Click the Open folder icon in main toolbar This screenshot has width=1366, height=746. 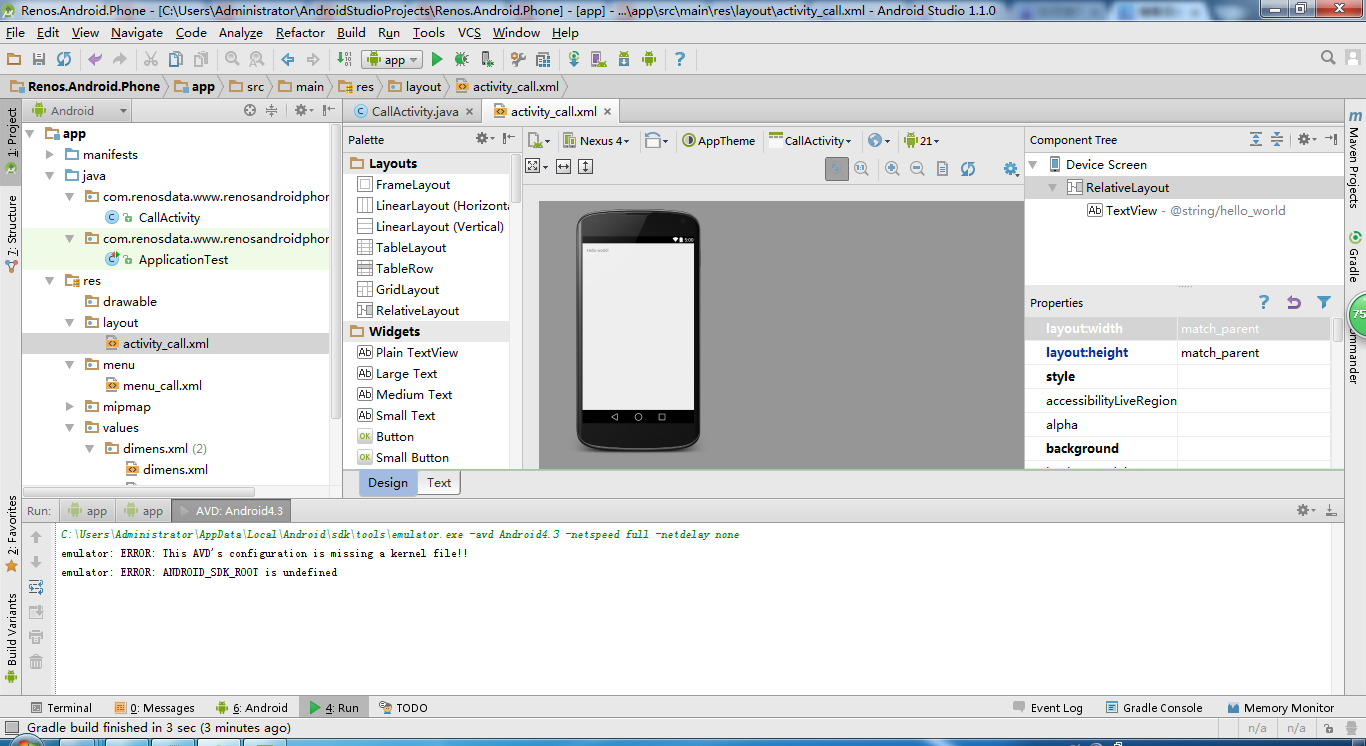point(14,60)
